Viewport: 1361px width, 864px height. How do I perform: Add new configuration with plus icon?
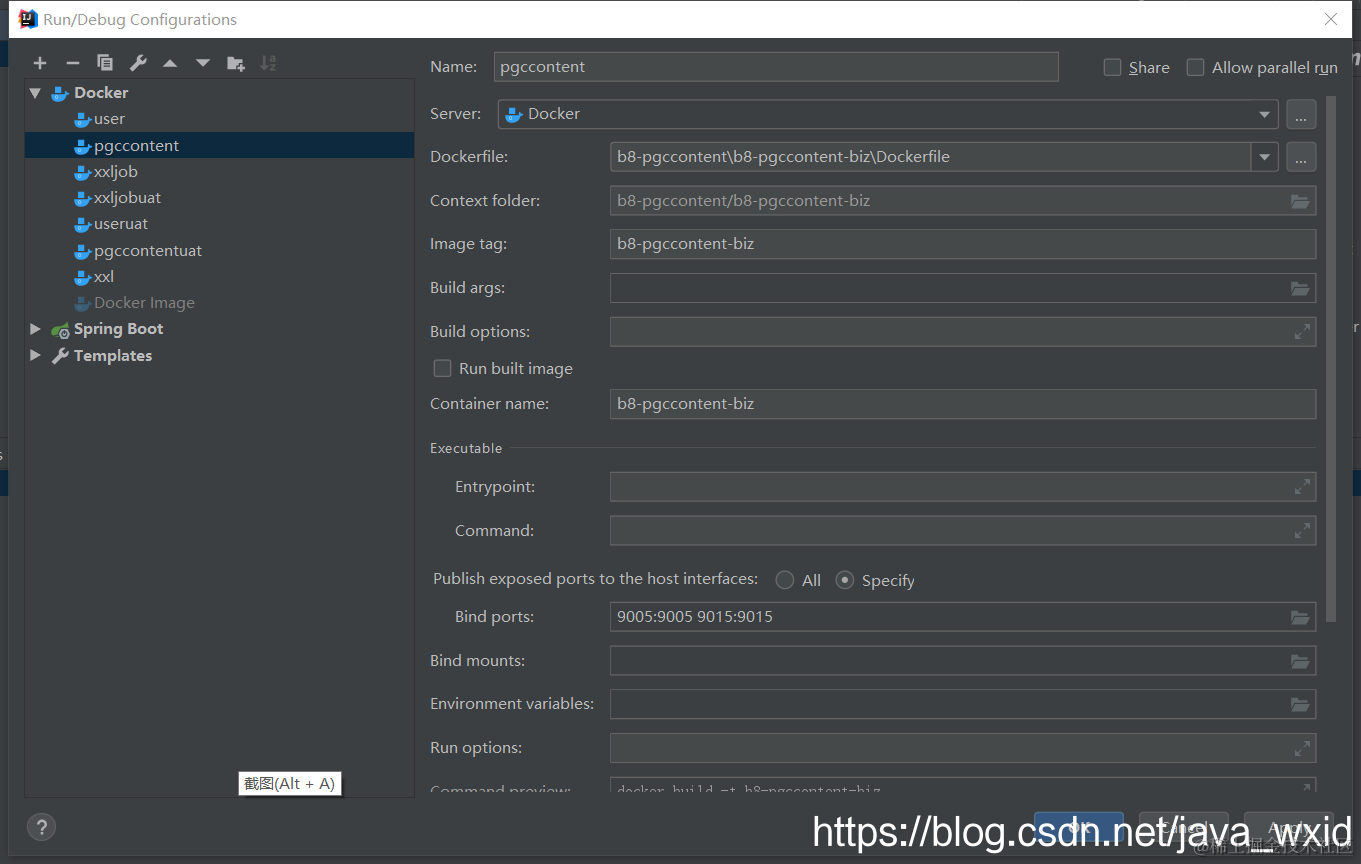[x=40, y=63]
